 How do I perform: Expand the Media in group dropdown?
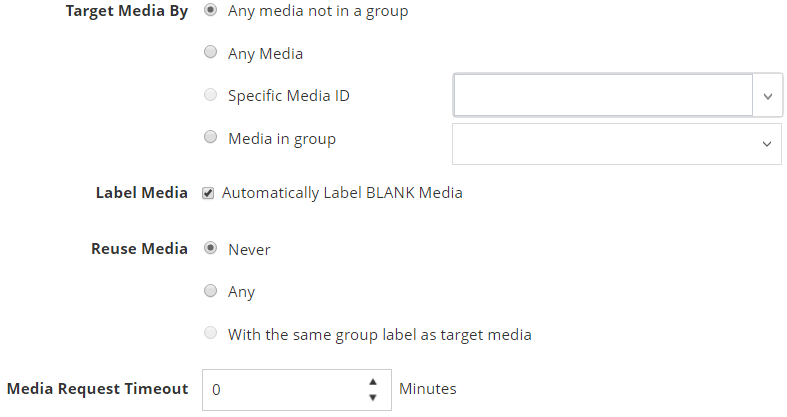[767, 144]
